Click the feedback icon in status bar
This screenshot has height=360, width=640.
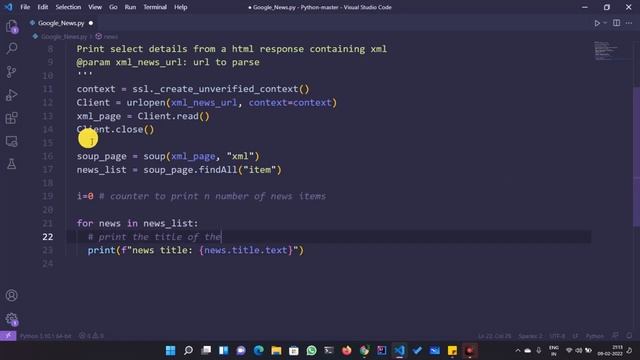click(616, 336)
